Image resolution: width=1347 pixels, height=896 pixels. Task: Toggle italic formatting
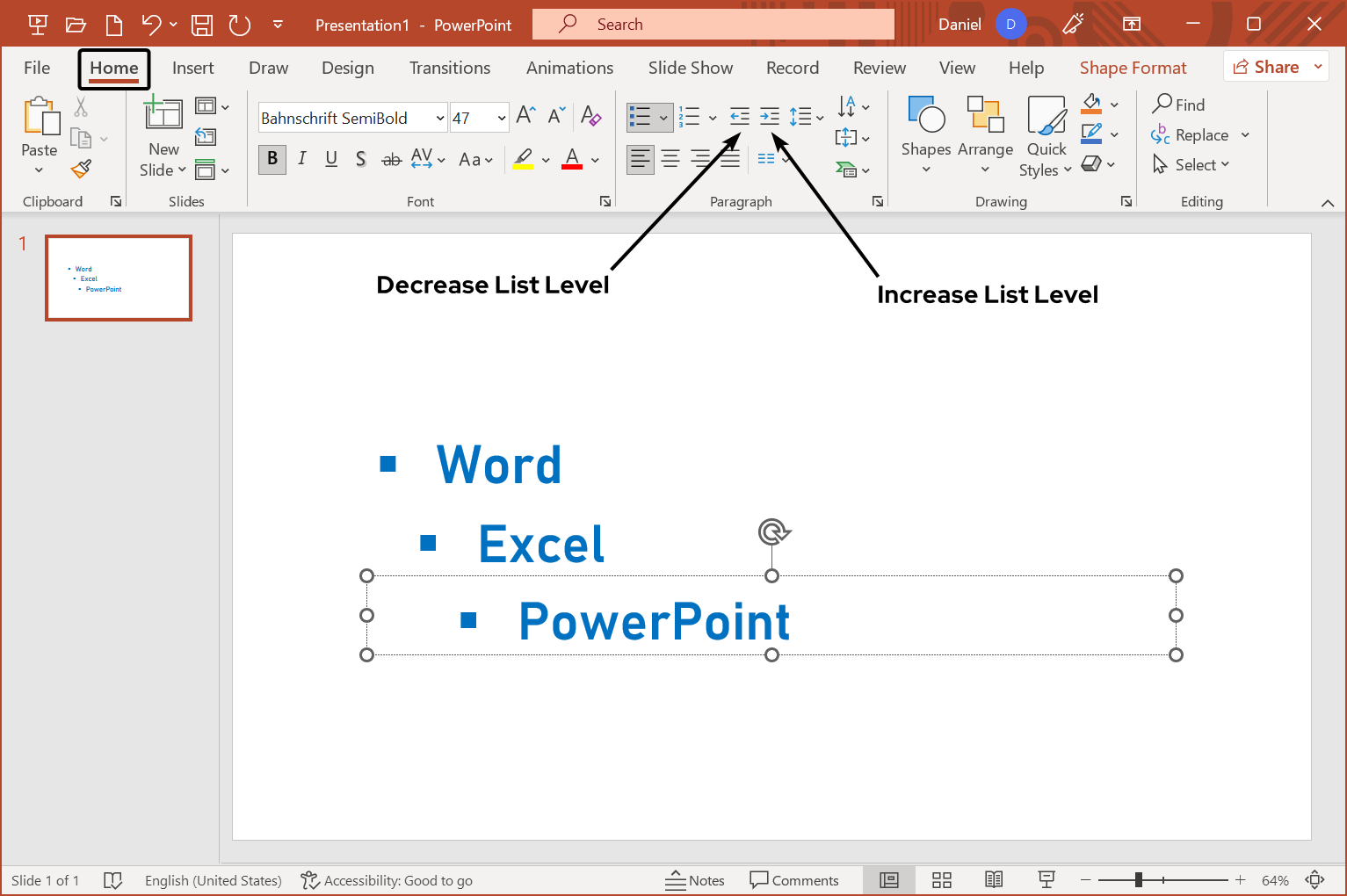click(301, 159)
